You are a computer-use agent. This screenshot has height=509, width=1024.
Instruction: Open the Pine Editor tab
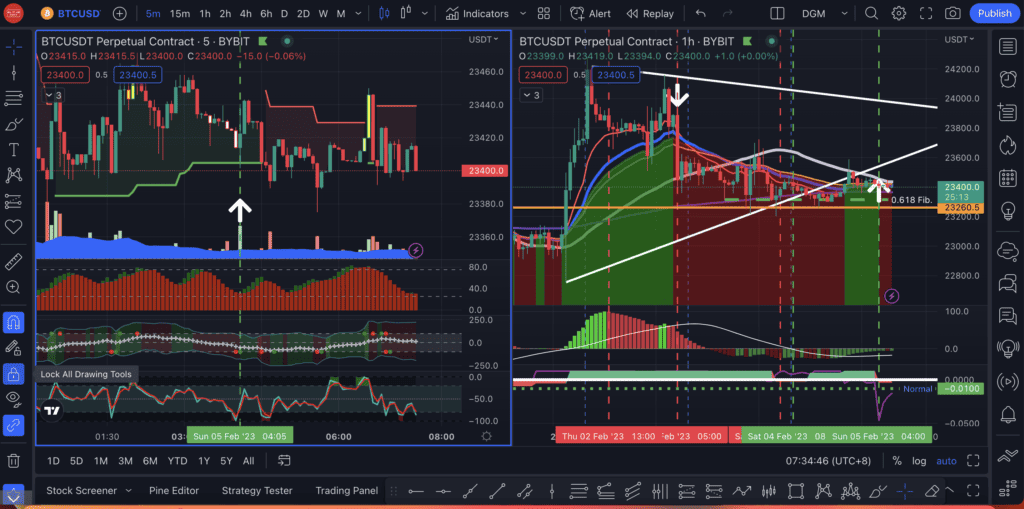(x=174, y=490)
